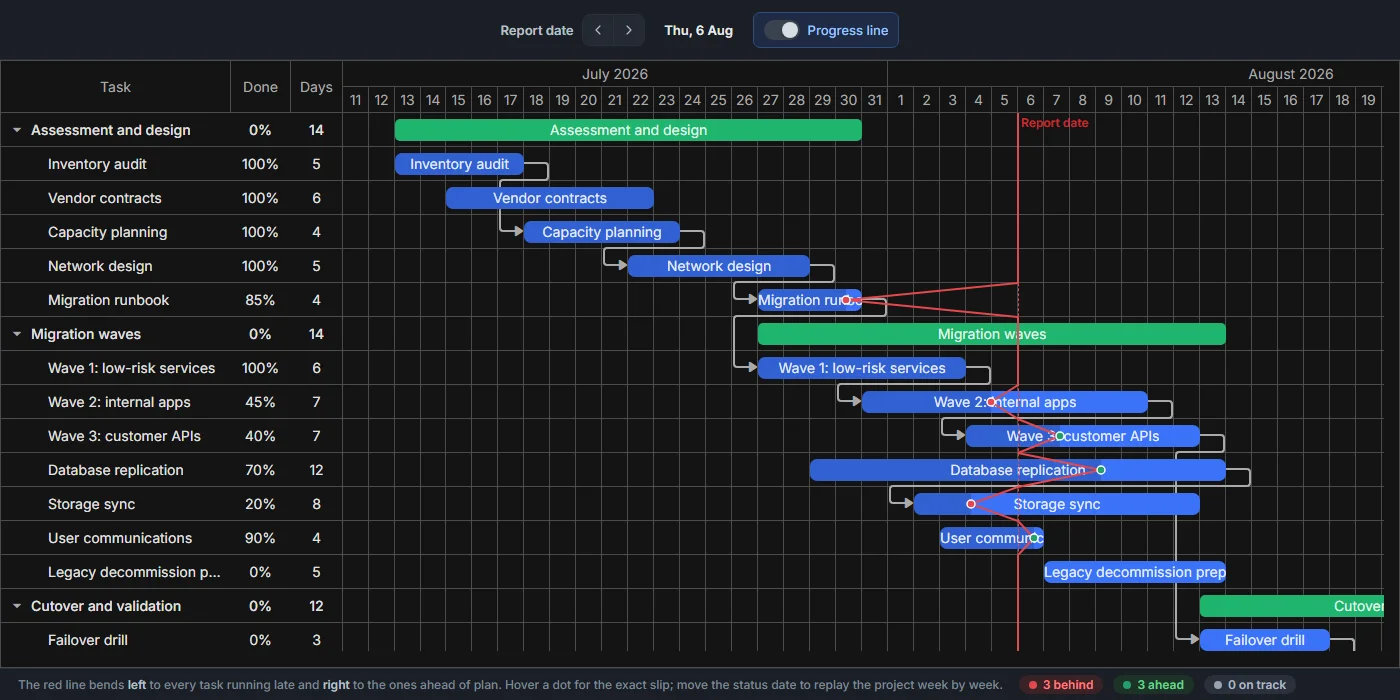Click the 85% done value for Migration runbook
The height and width of the screenshot is (700, 1400).
coord(260,300)
